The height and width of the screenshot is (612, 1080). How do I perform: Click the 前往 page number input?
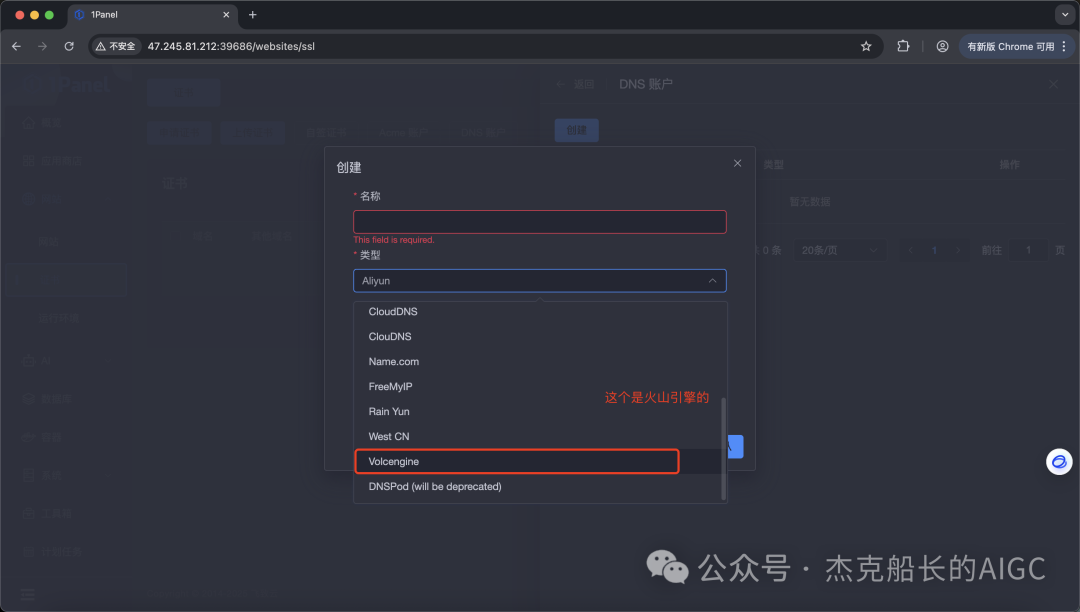1028,250
